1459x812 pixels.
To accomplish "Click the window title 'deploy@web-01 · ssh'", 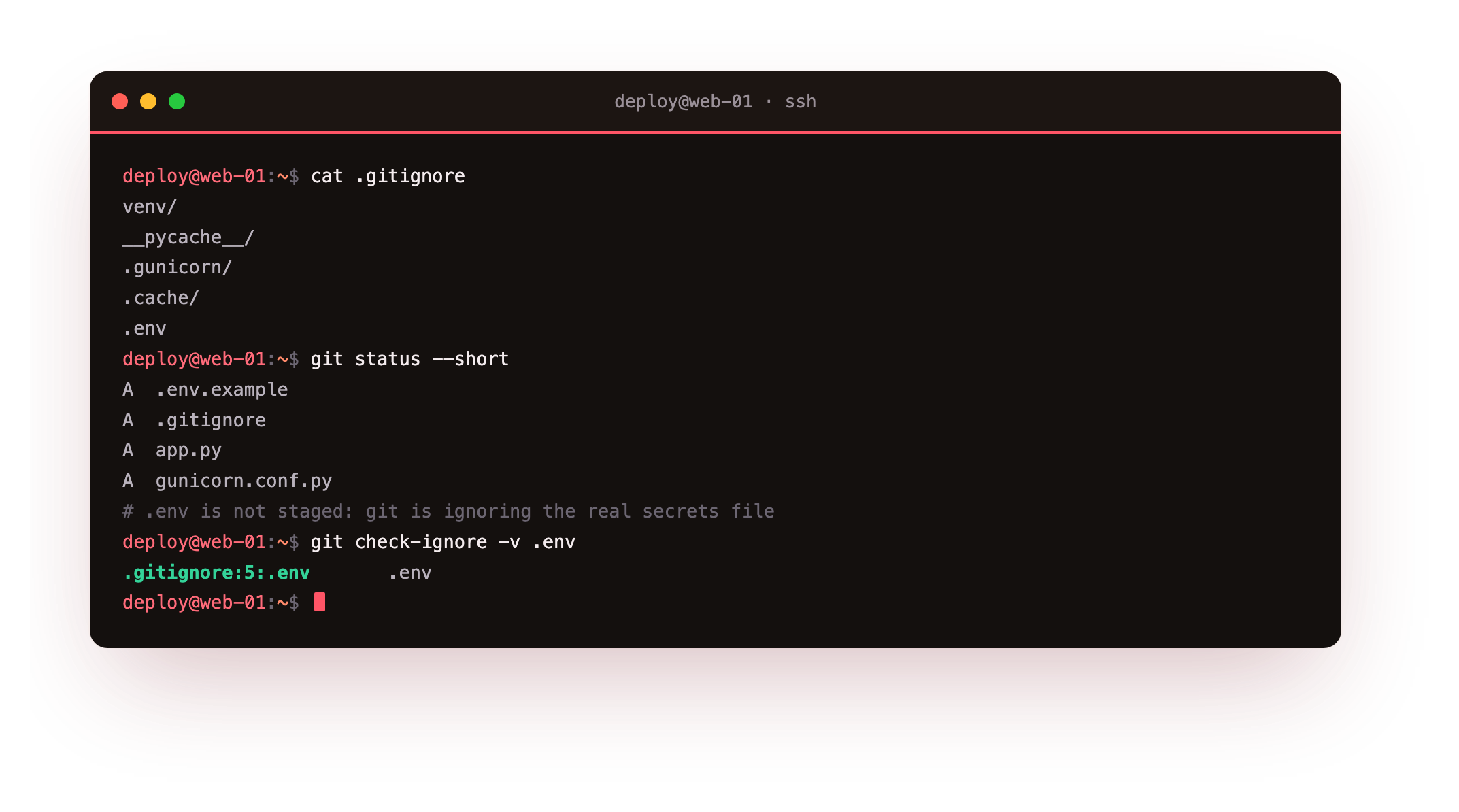I will point(715,101).
